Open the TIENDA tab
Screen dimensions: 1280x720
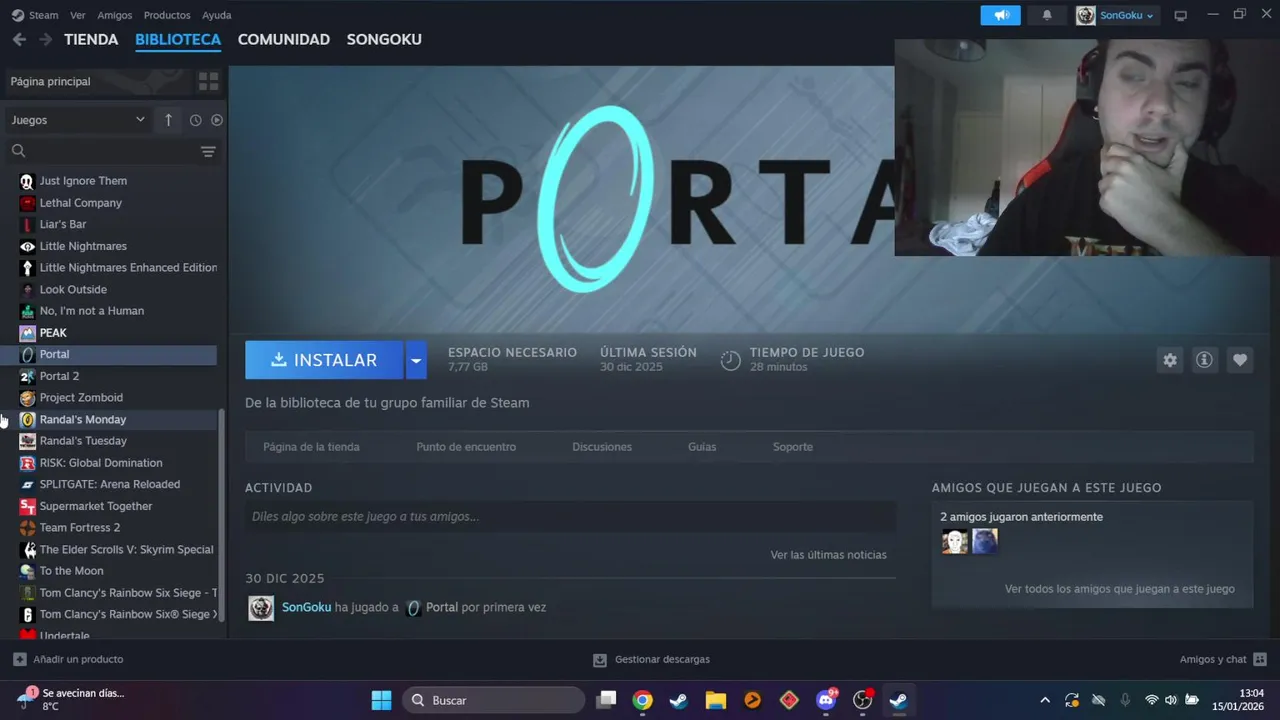click(x=91, y=39)
